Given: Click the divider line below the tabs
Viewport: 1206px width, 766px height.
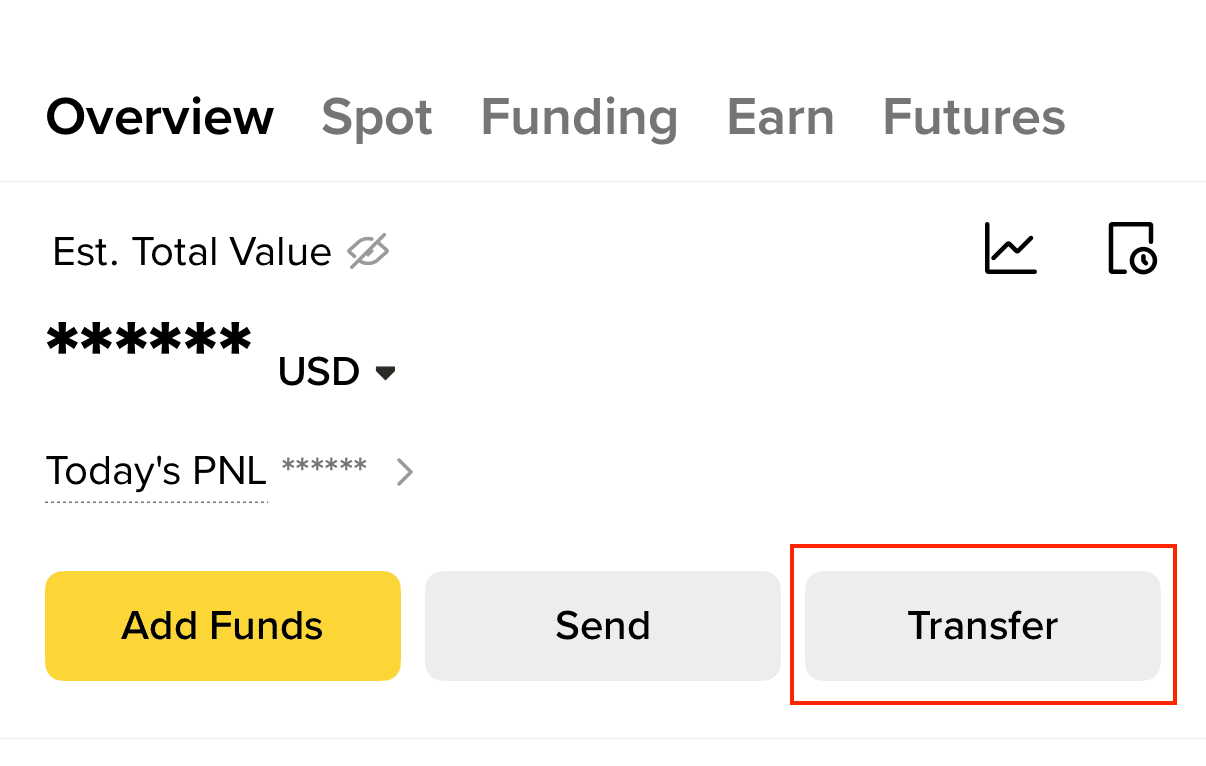Looking at the screenshot, I should click(x=603, y=182).
